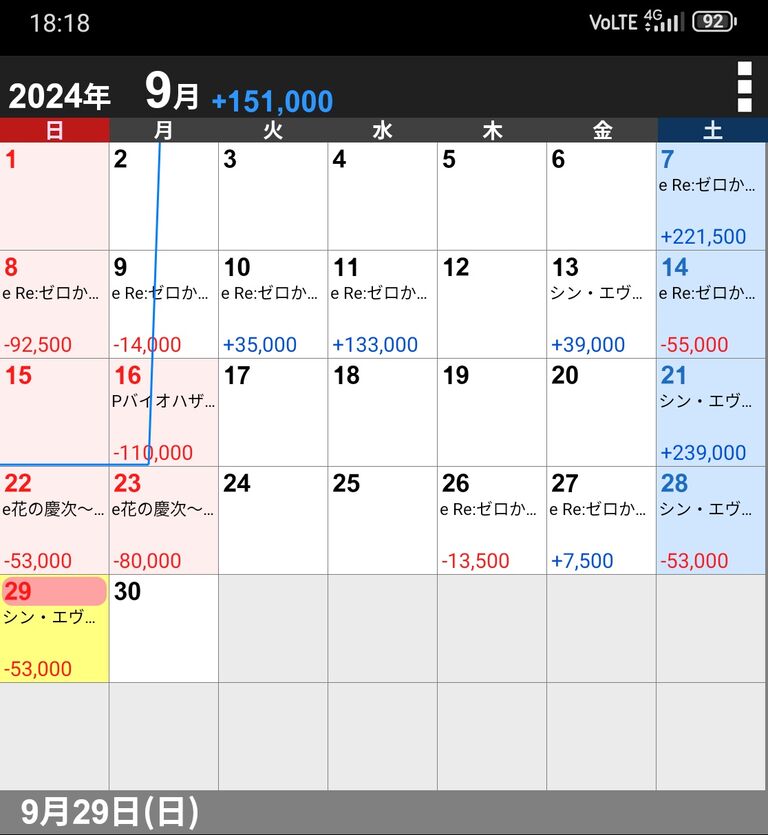The height and width of the screenshot is (835, 768).
Task: Tap シン・エヴ… entry on day 13
Action: point(597,293)
